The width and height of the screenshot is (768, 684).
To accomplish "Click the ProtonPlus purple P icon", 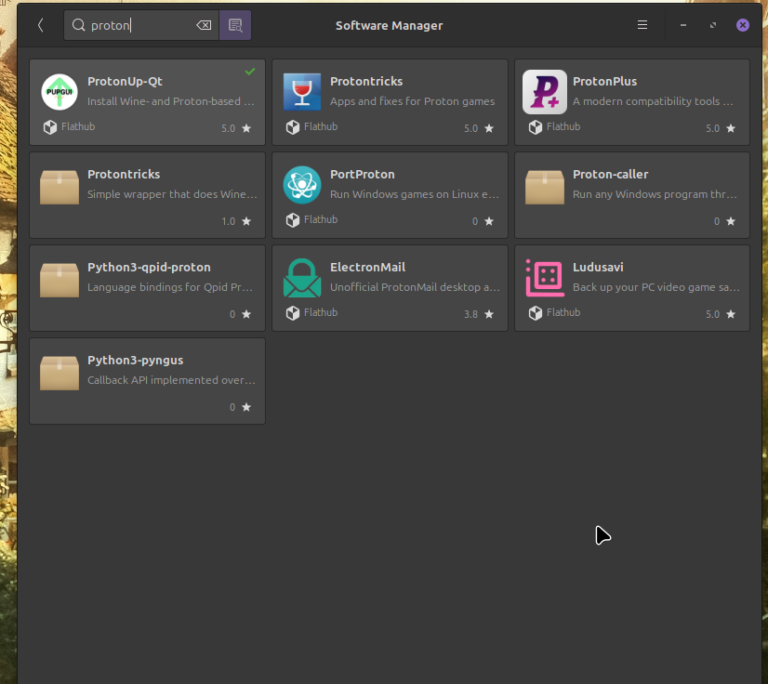I will (x=545, y=92).
